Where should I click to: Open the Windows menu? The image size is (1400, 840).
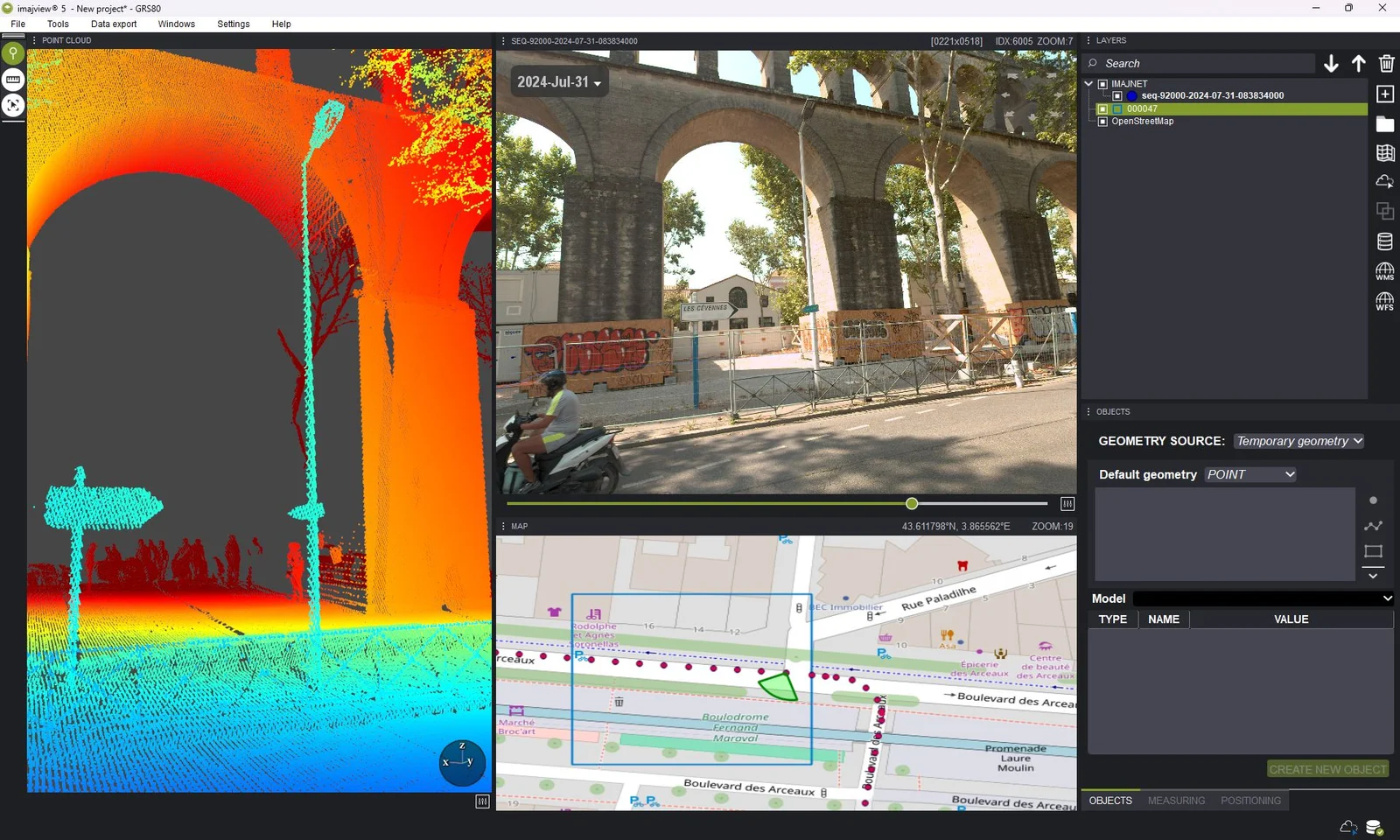tap(177, 24)
